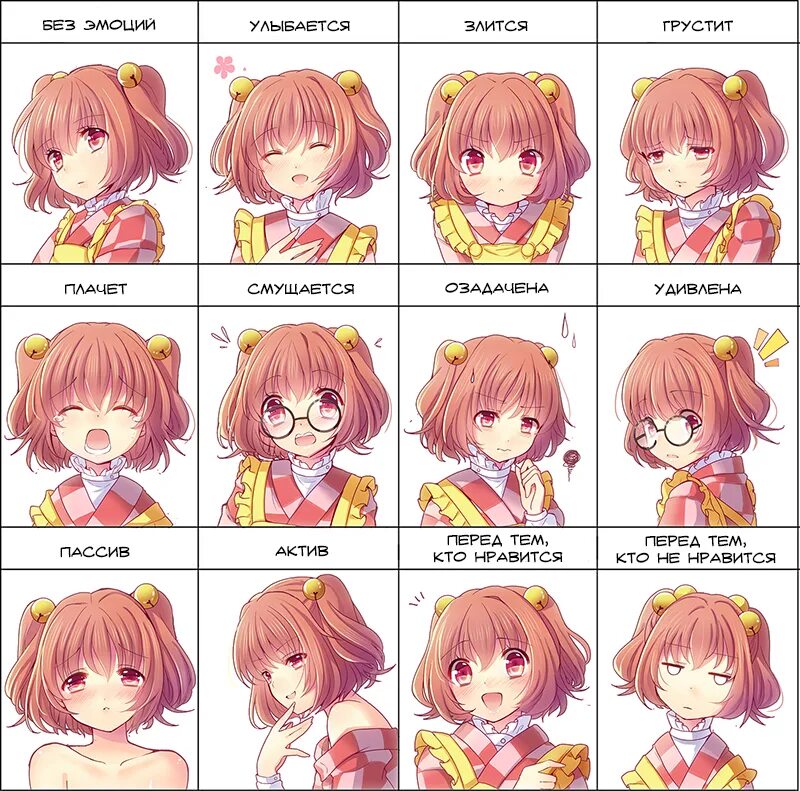Click the ПЕРЕД ТЕМ, КТО НРАВИТСЯ header
This screenshot has height=791, width=800.
coord(497,548)
